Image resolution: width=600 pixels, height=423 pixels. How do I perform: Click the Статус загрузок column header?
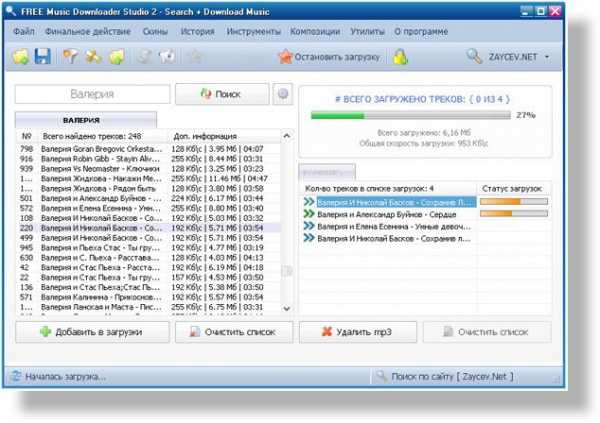[x=512, y=188]
